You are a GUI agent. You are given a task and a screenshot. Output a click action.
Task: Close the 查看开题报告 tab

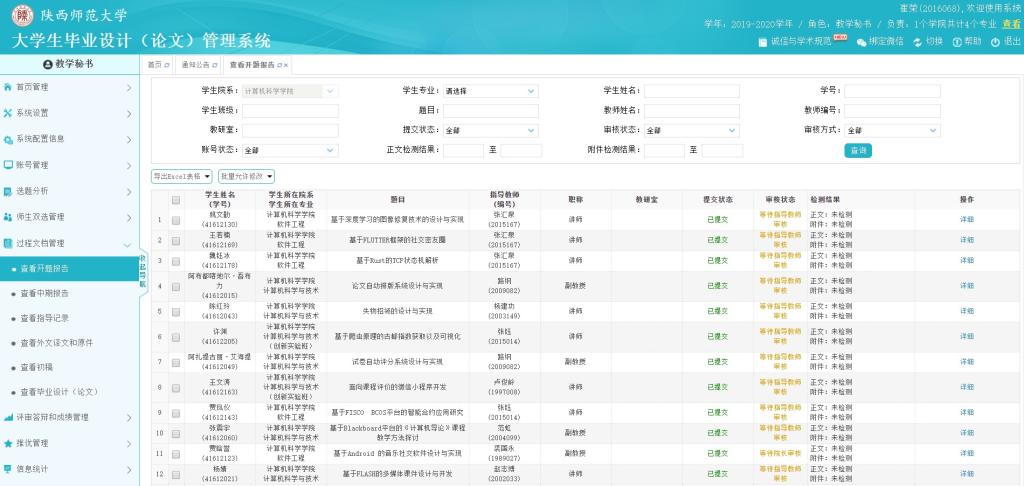click(286, 65)
